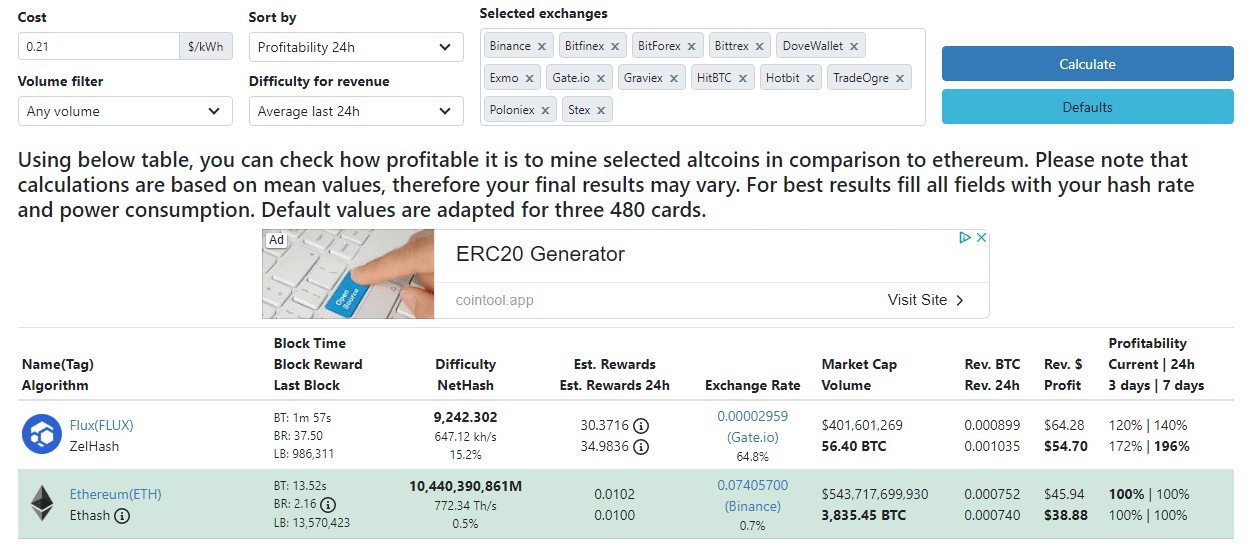
Task: Show info icon beside Ethash algorithm
Action: pos(122,516)
